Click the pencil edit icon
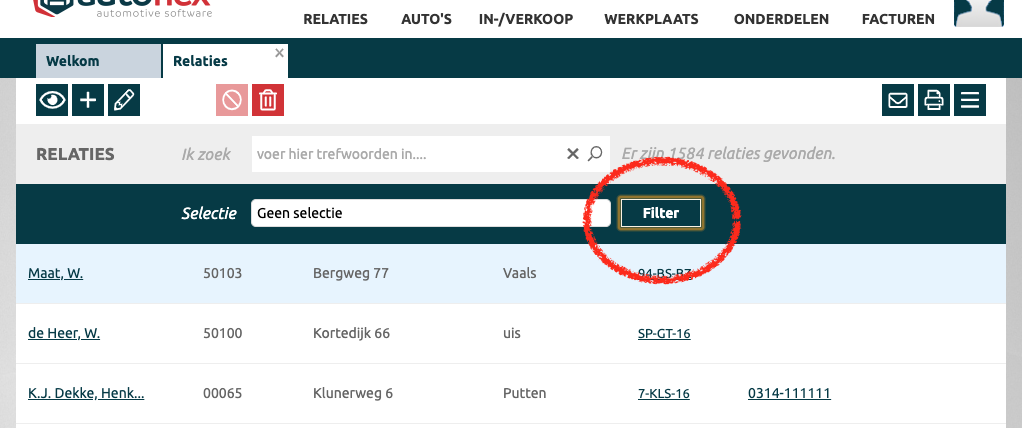The width and height of the screenshot is (1022, 428). [x=123, y=100]
